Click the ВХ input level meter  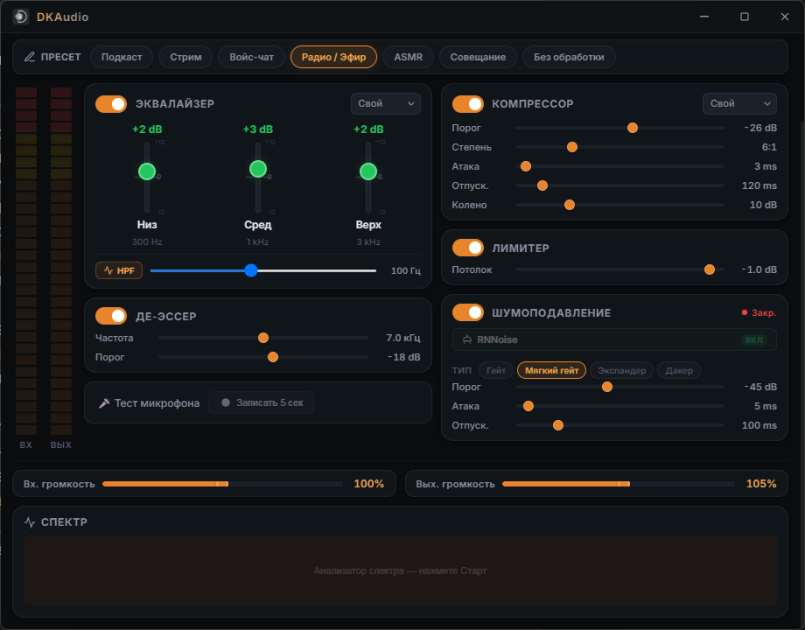click(26, 261)
